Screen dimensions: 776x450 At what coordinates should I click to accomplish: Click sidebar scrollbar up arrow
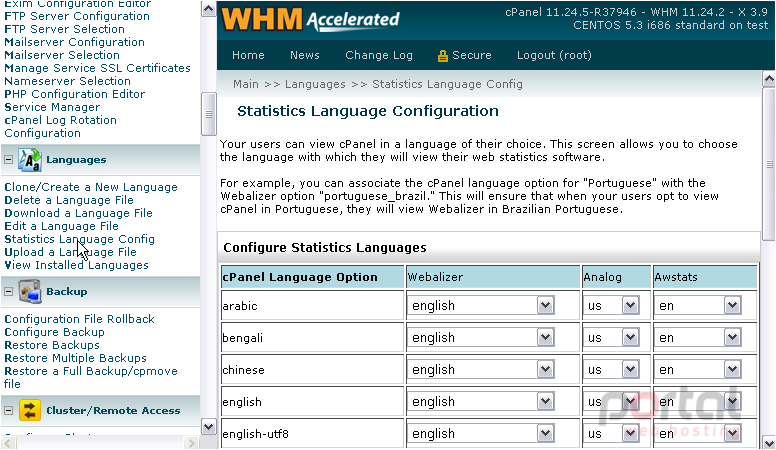click(x=209, y=9)
